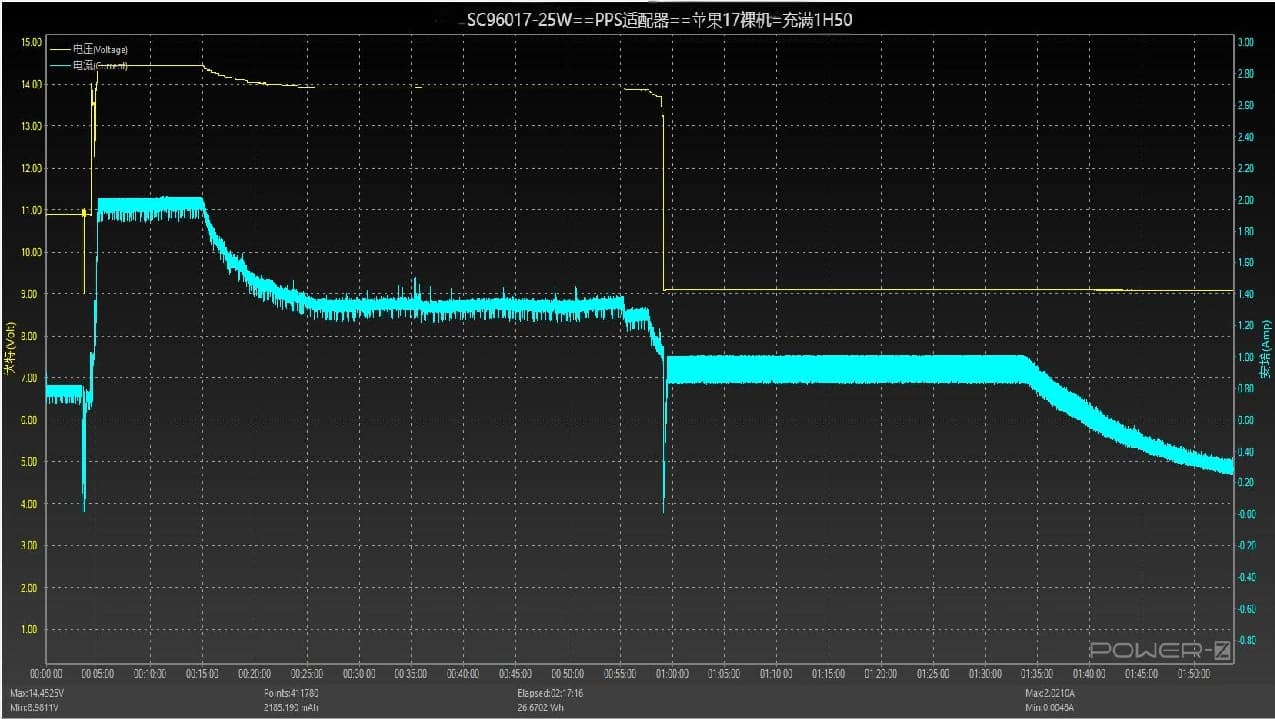Click the 2.80 tick on the current axis
Screen dimensions: 1275x719
point(1246,74)
